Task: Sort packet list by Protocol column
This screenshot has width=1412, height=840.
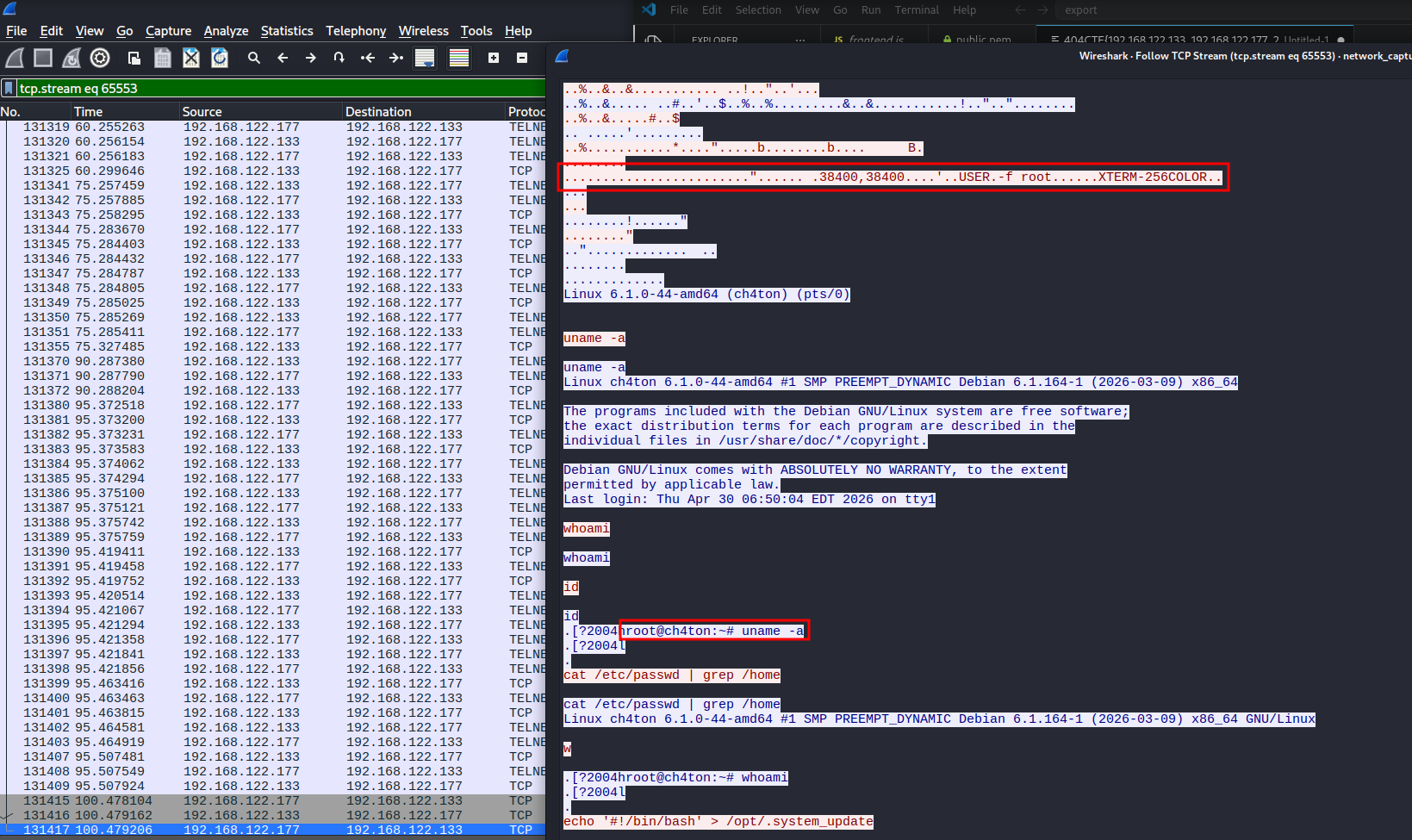Action: pyautogui.click(x=526, y=112)
